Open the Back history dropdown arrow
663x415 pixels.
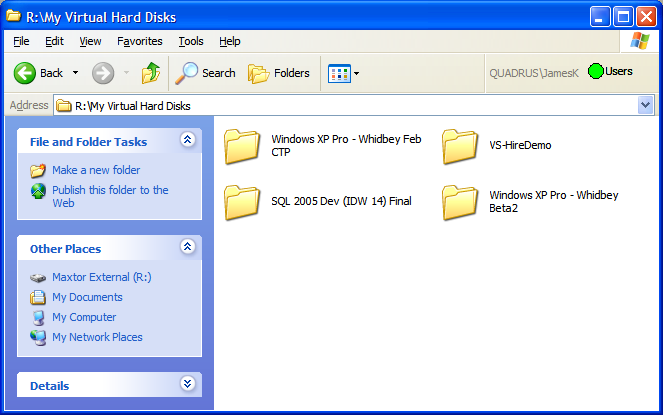[x=75, y=73]
